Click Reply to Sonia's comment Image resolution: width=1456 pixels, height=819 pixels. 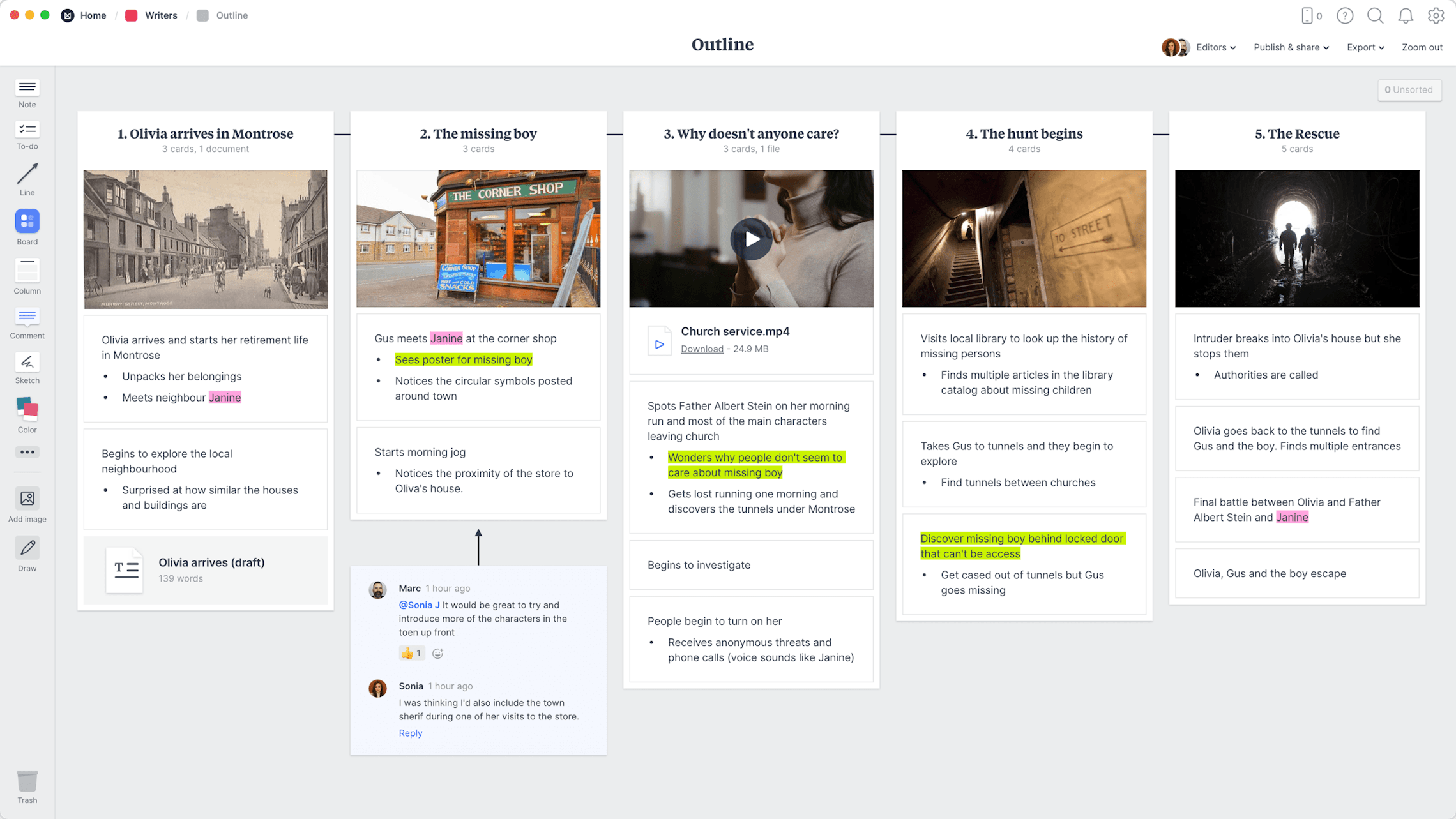(410, 731)
